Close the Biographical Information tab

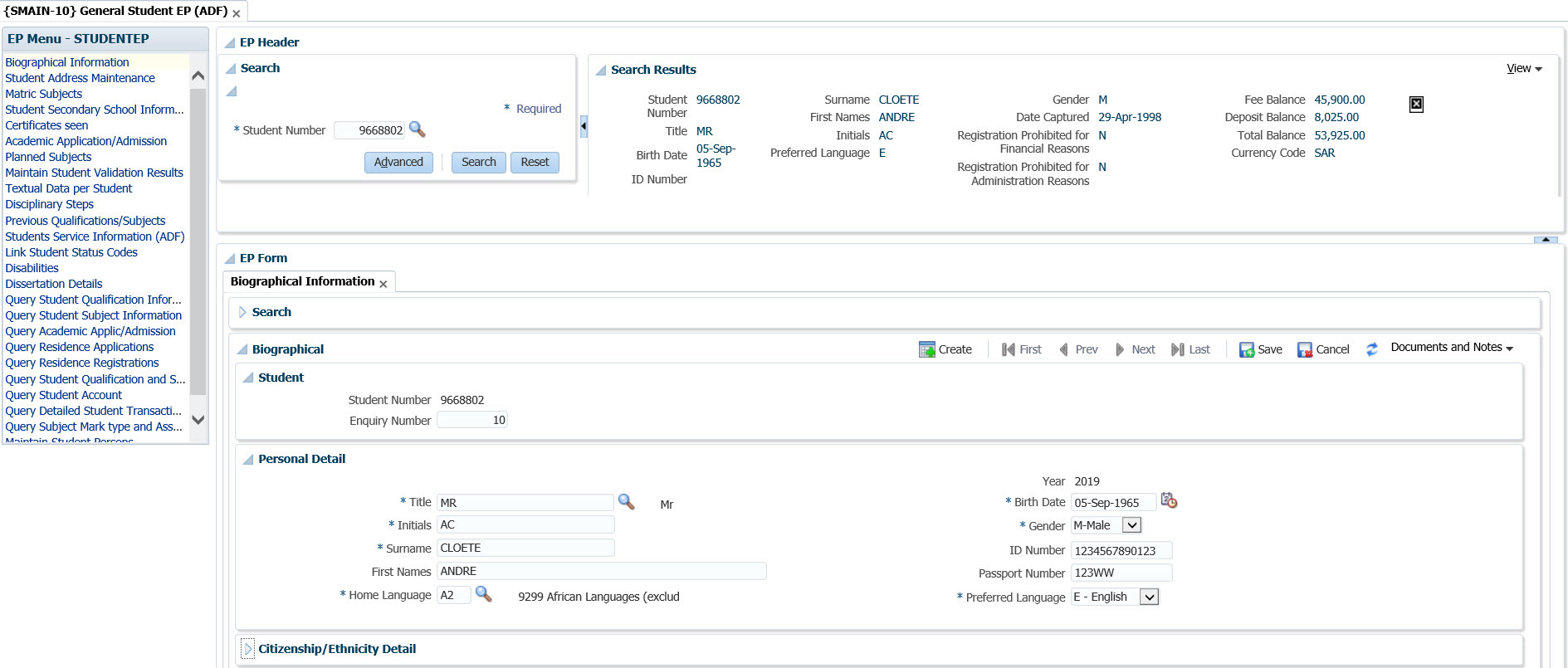click(383, 284)
